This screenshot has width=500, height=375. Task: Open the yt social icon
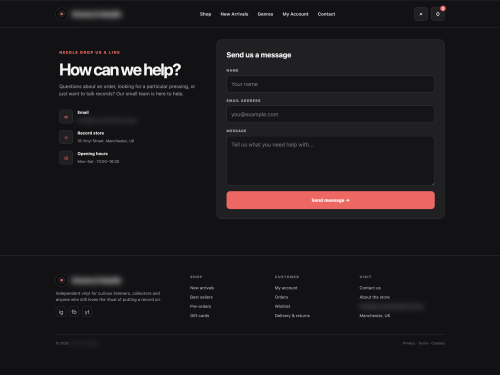[x=87, y=312]
